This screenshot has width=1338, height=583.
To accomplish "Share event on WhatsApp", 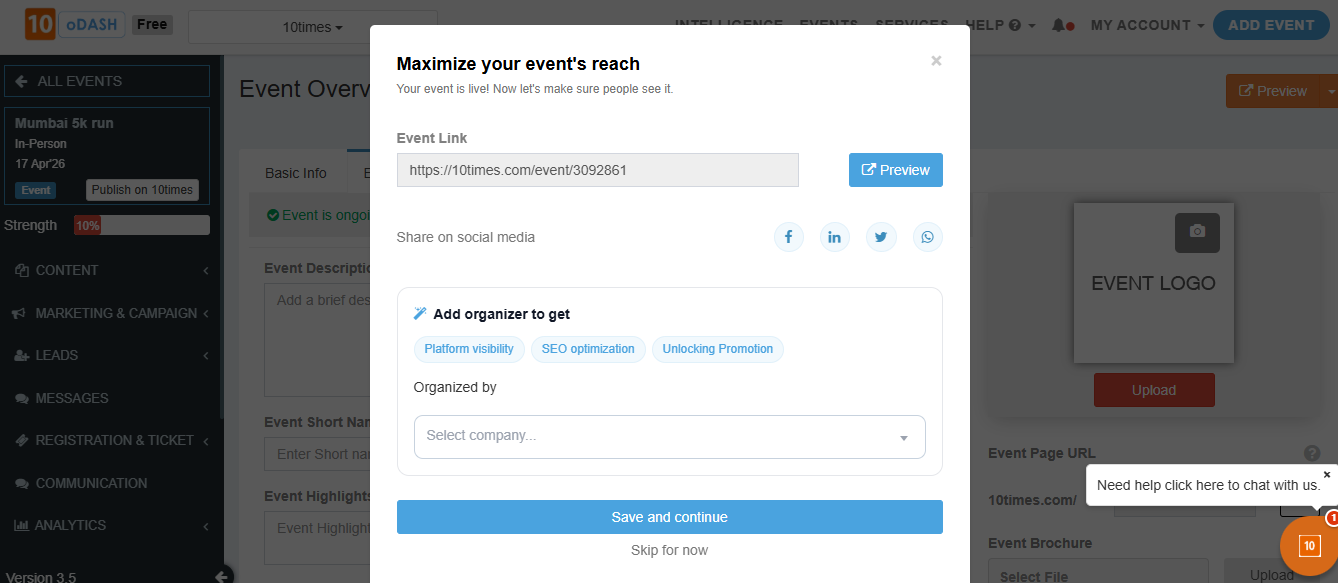I will 928,237.
